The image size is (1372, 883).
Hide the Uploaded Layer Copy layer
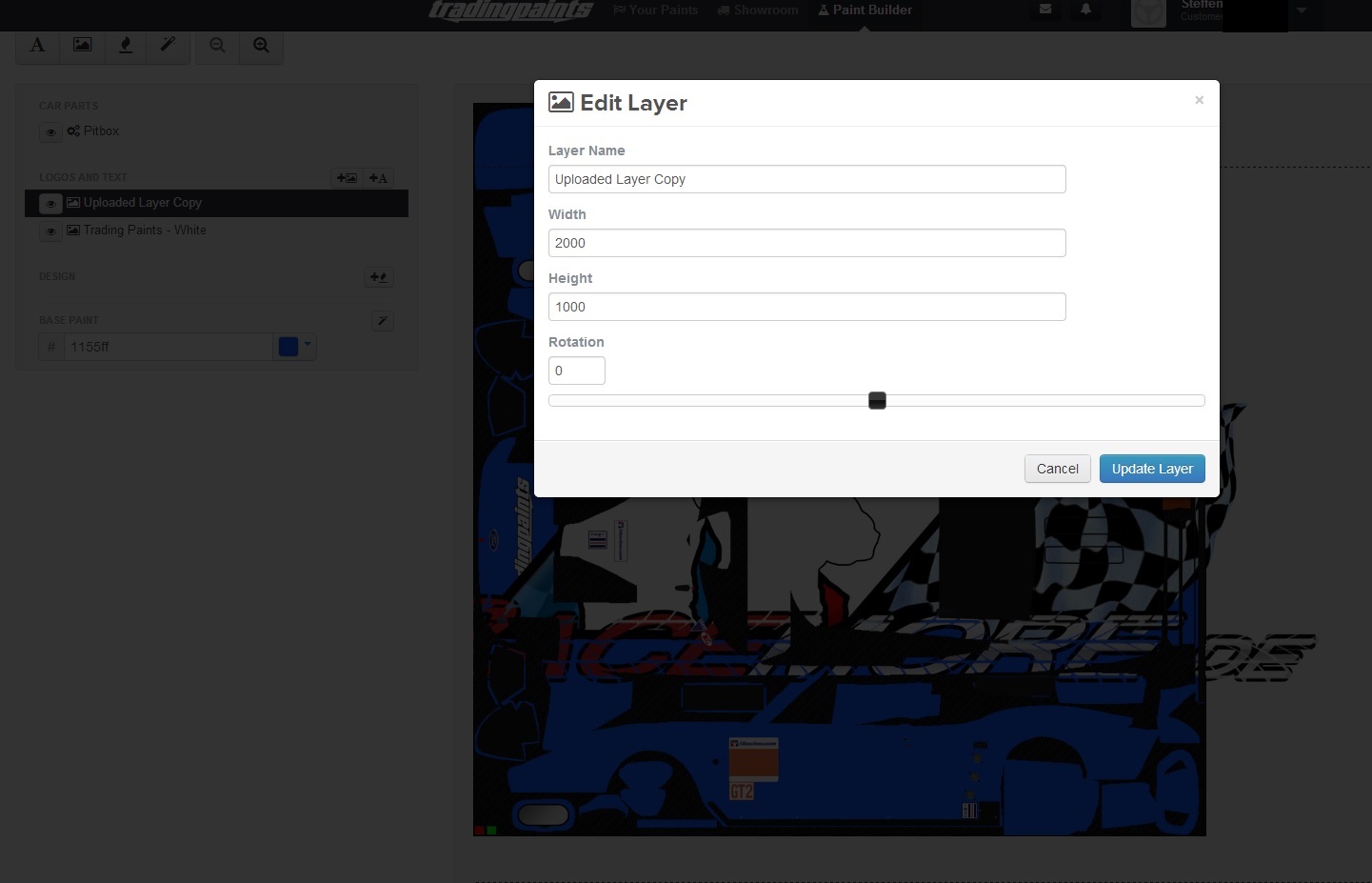tap(50, 204)
